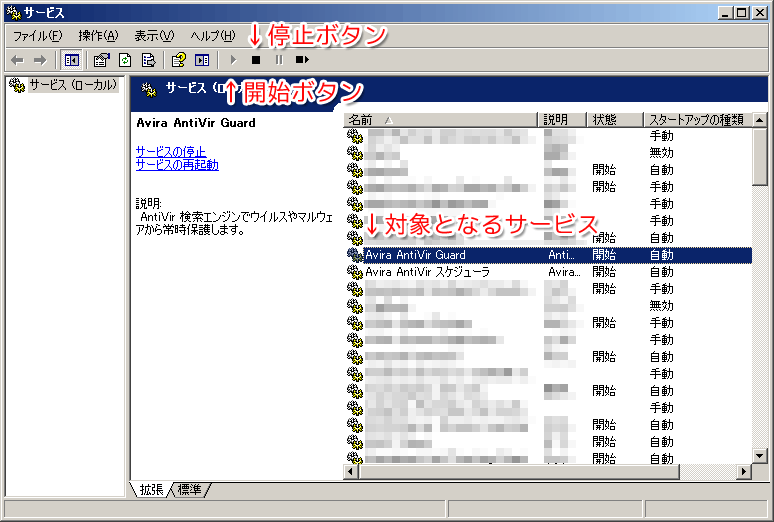The height and width of the screenshot is (522, 774).
Task: Click the サービスの再起動 link
Action: pyautogui.click(x=177, y=164)
